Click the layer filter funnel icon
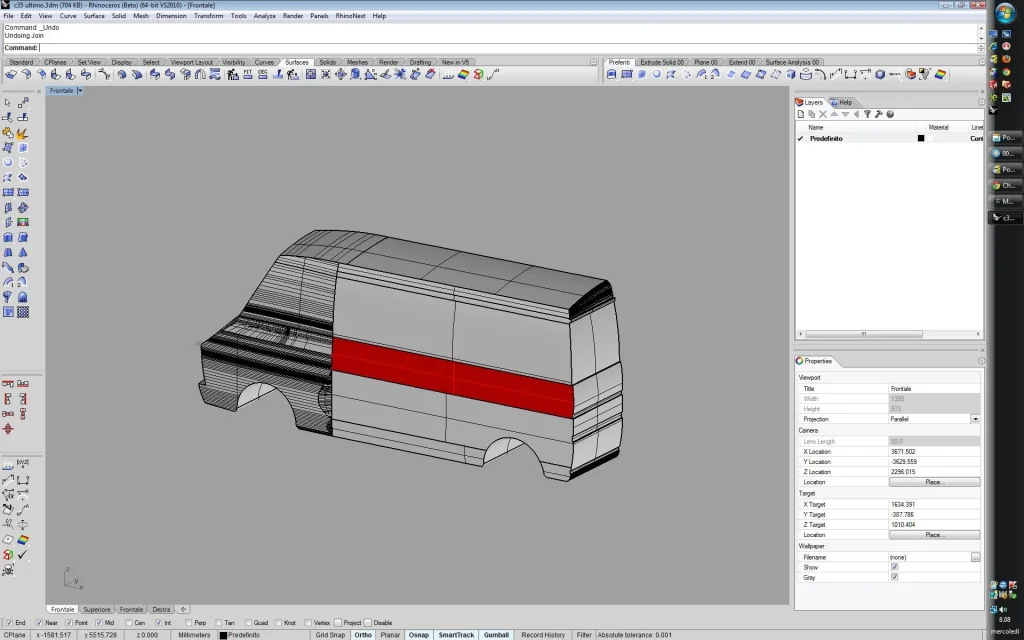The width and height of the screenshot is (1024, 640). pos(867,114)
